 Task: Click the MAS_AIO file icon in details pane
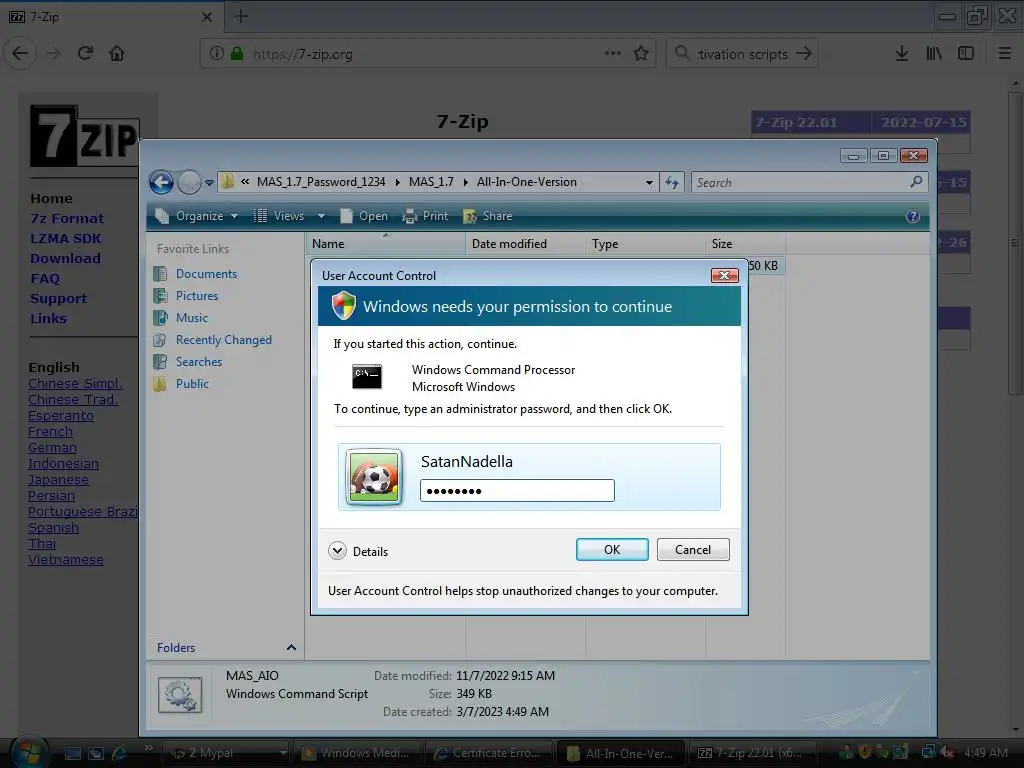180,694
